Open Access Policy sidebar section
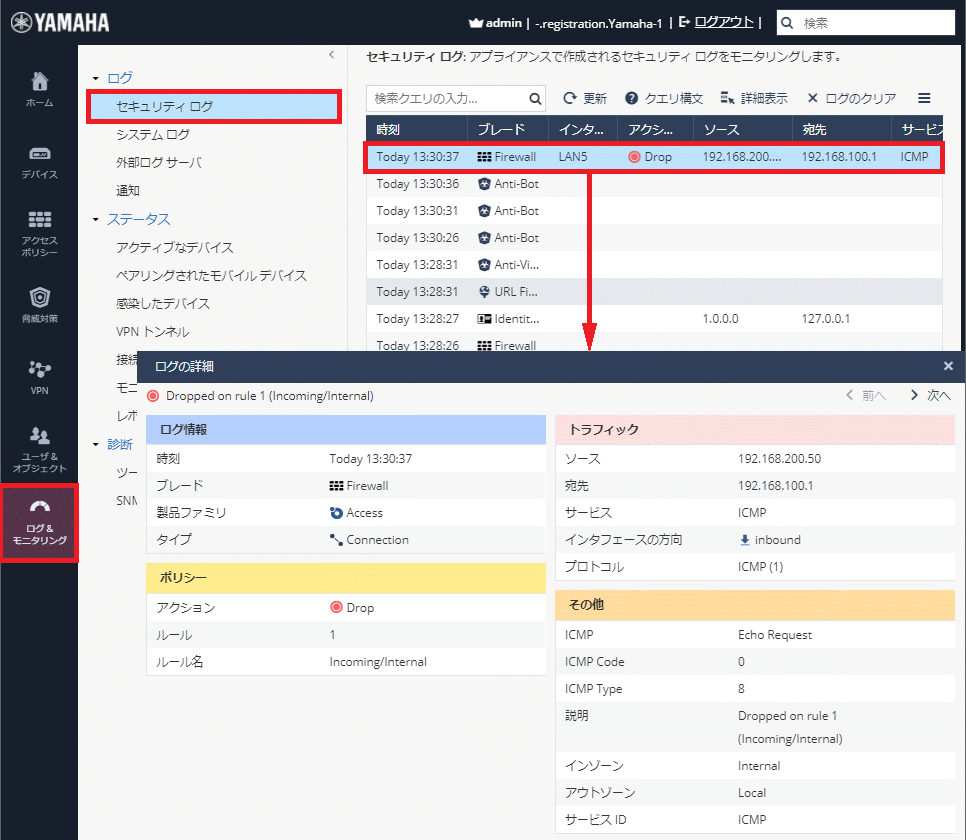966x840 pixels. 39,233
